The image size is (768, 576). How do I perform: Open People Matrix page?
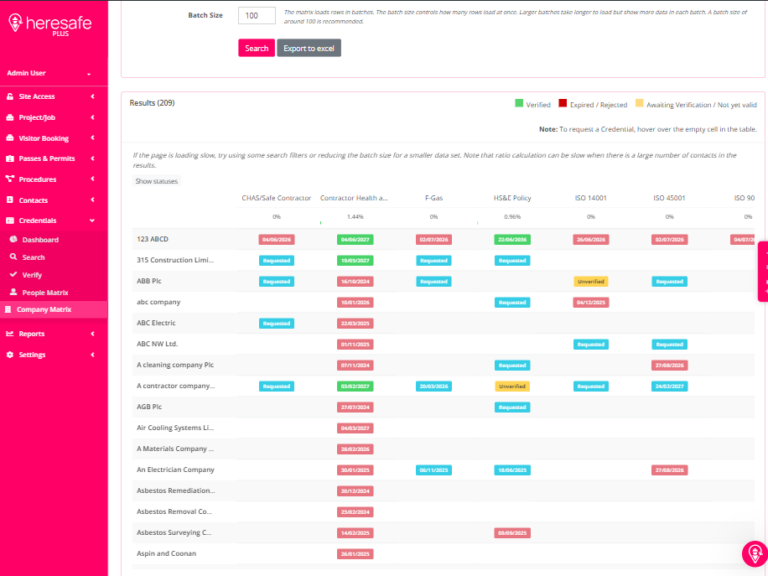point(45,292)
